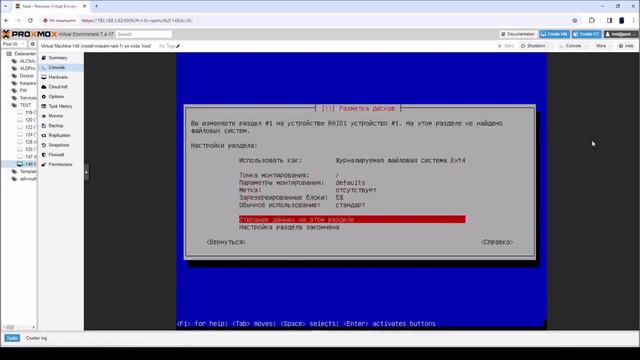
Task: Click the Options gear icon
Action: pos(44,97)
